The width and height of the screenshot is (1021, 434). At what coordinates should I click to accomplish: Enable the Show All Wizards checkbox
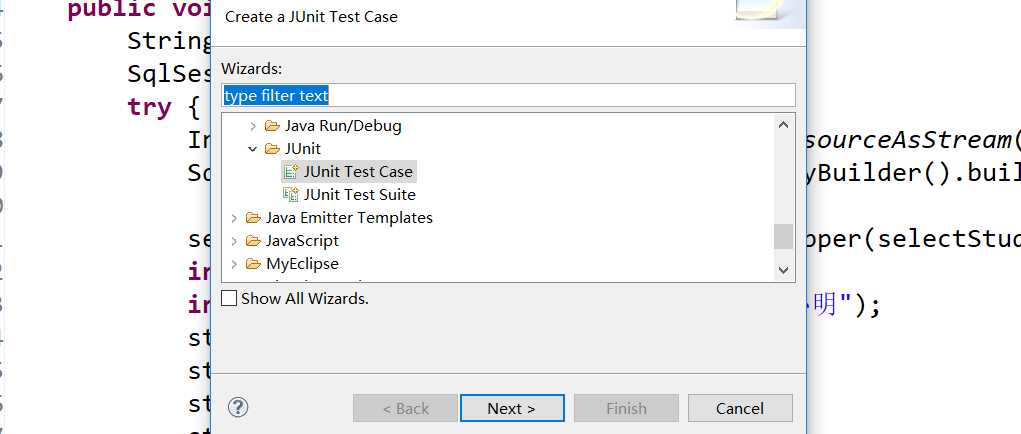click(x=229, y=299)
